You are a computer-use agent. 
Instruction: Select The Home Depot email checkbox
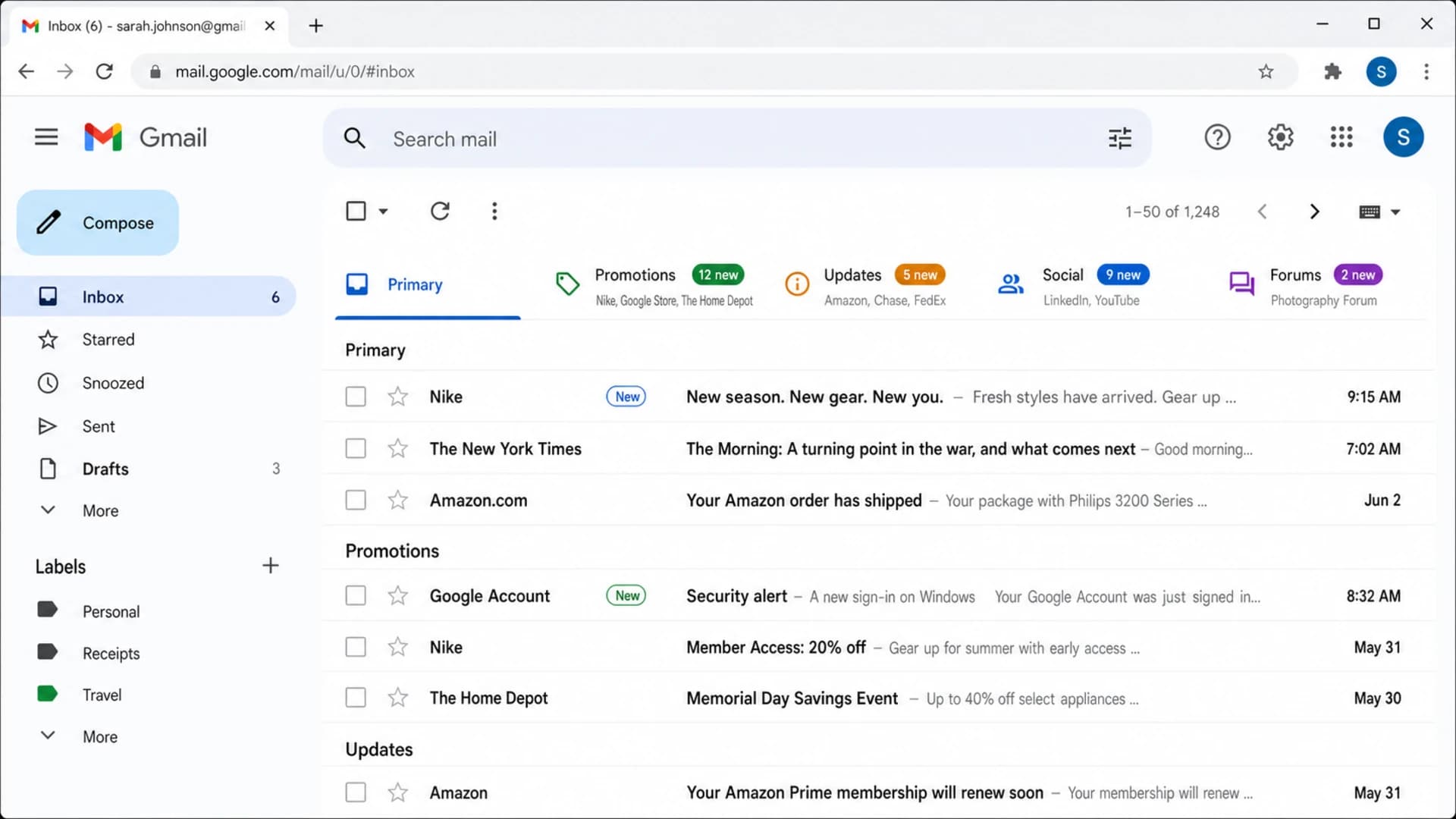point(356,697)
